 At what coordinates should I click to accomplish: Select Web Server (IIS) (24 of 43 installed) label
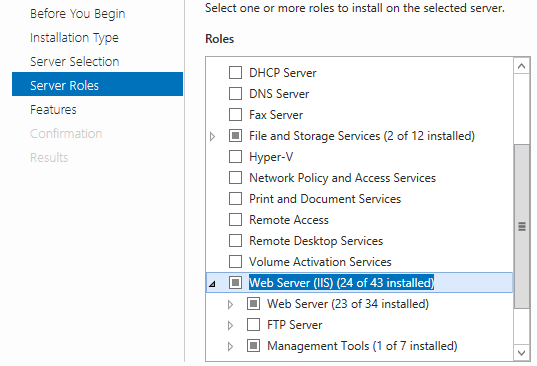point(341,283)
